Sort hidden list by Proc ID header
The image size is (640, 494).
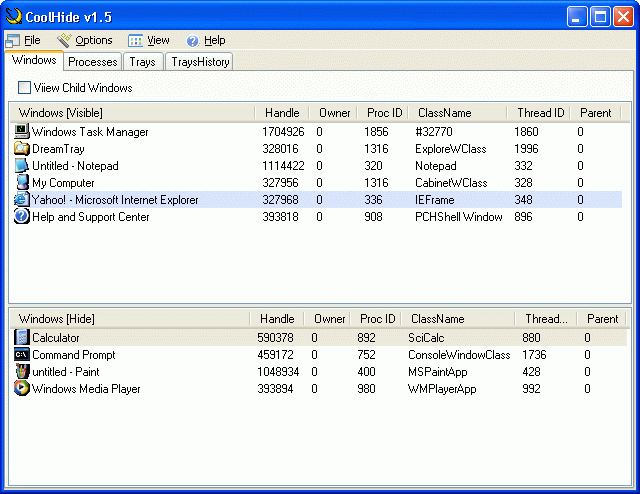(377, 318)
